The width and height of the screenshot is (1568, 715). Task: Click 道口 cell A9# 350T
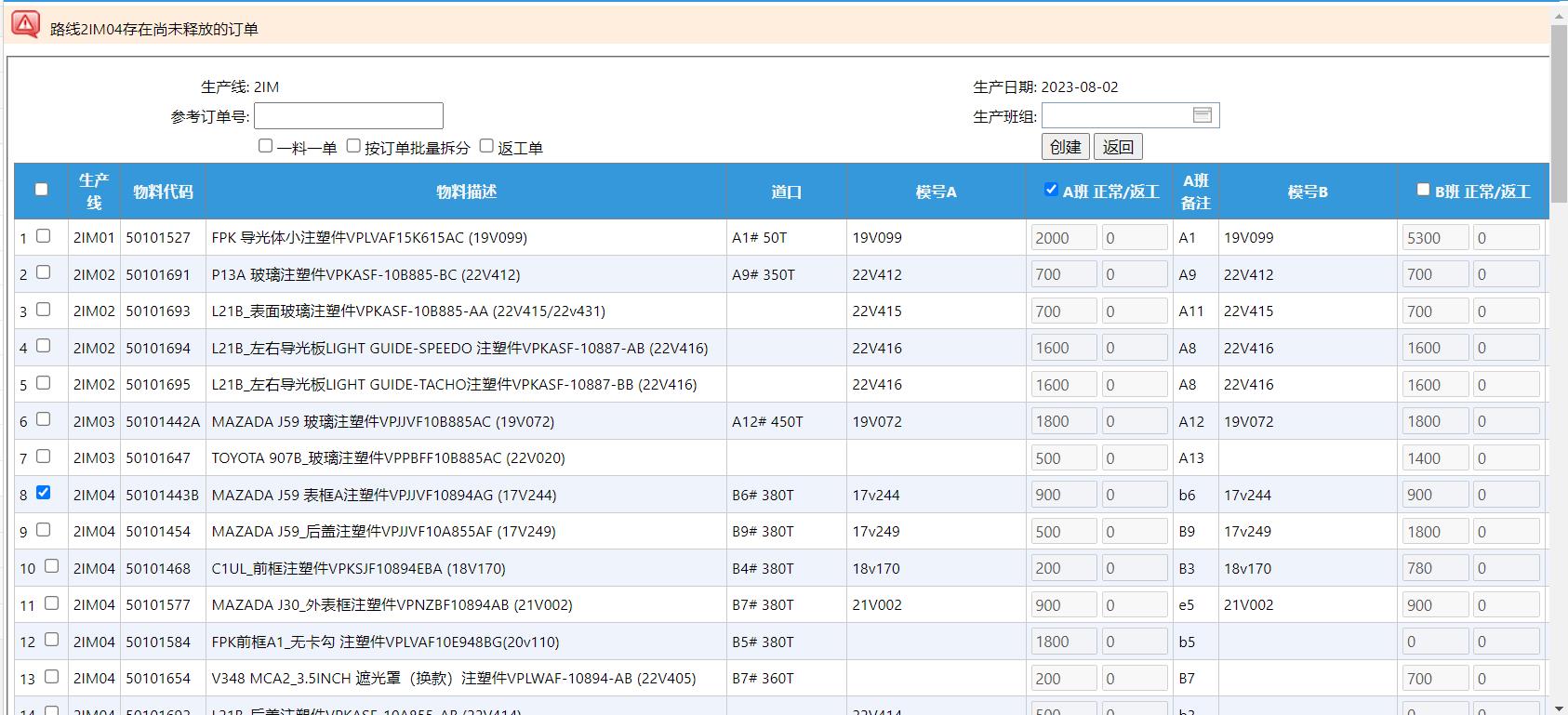coord(763,274)
